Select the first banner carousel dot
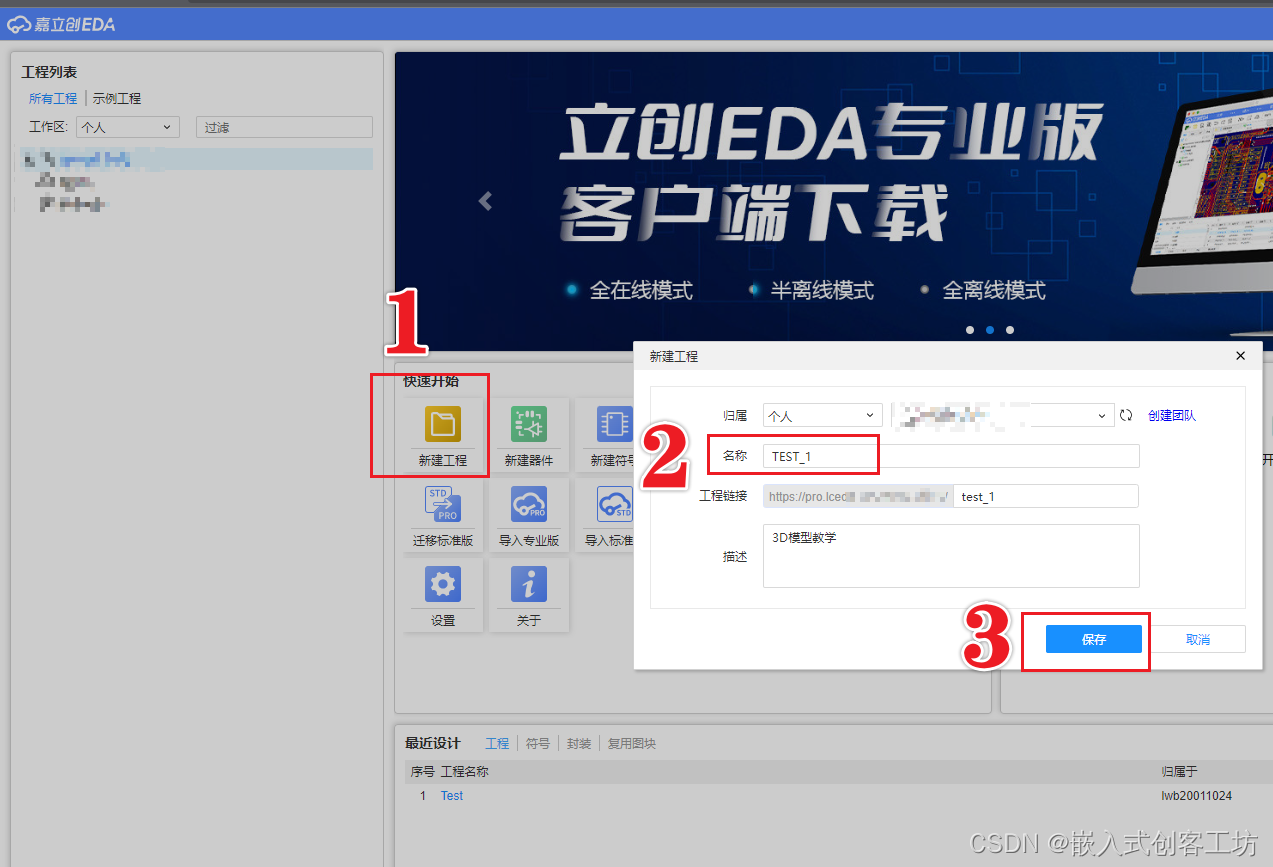Screen dimensions: 1273x867 [x=970, y=329]
